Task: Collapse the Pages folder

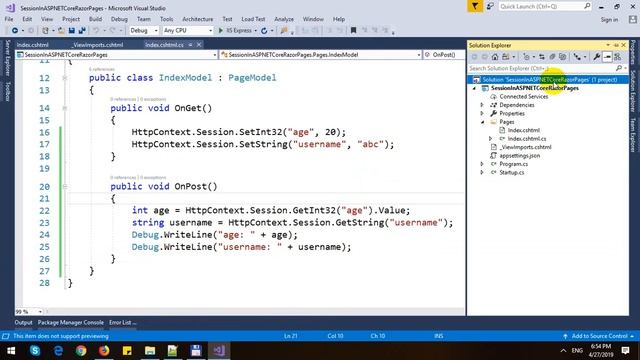Action: pyautogui.click(x=482, y=122)
